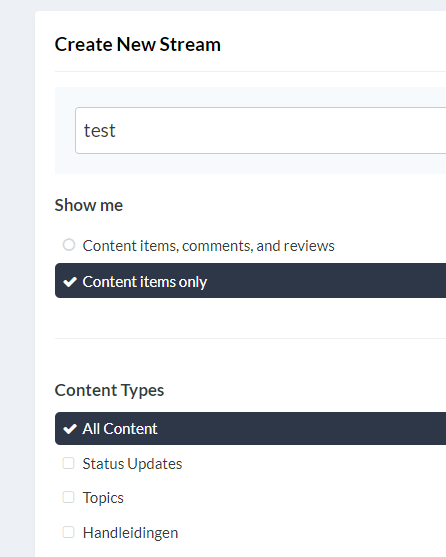Choose the "Content items only" label text
This screenshot has height=557, width=446.
145,282
